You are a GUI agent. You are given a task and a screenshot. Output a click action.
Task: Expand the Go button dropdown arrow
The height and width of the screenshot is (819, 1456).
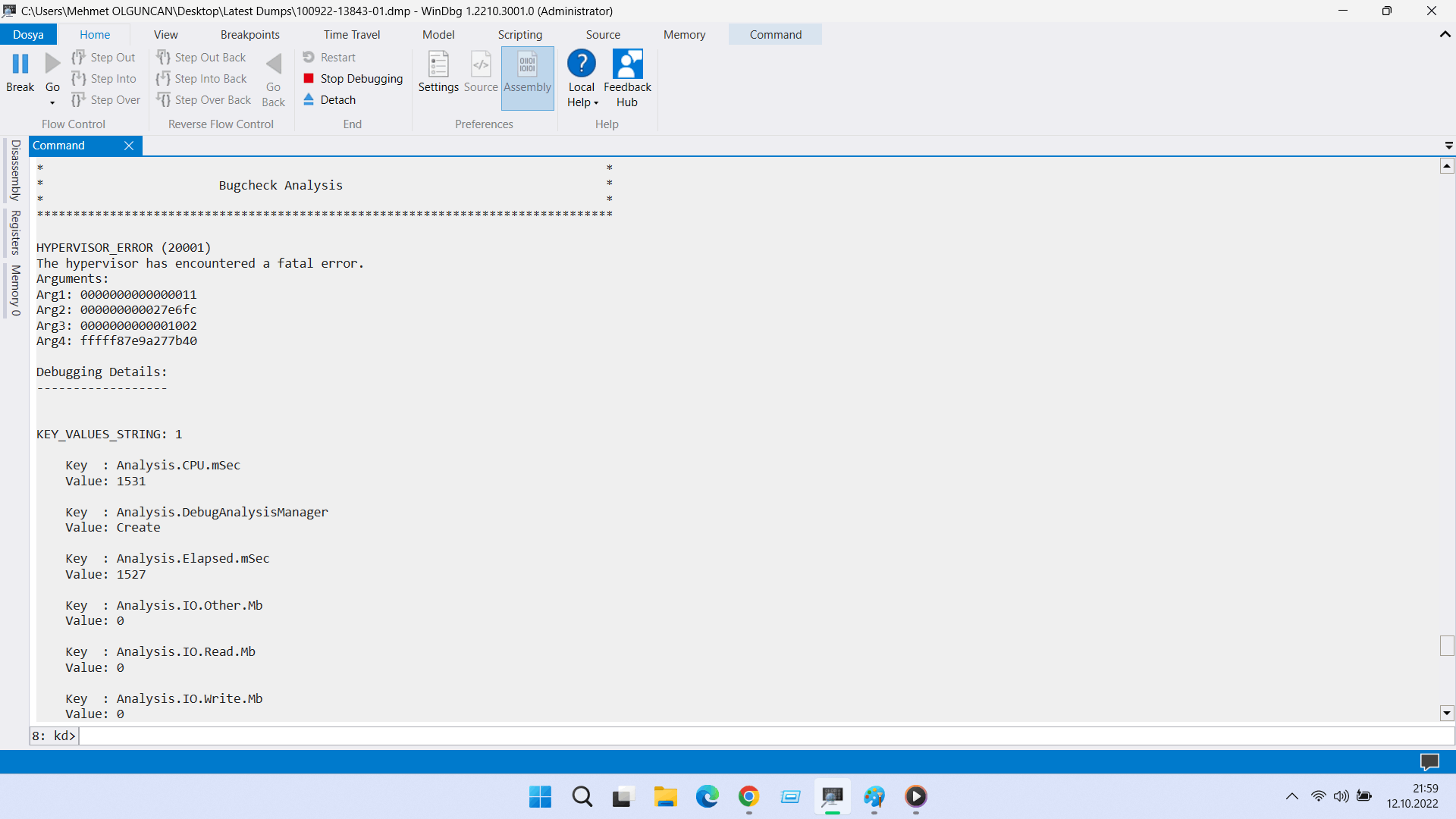coord(52,103)
